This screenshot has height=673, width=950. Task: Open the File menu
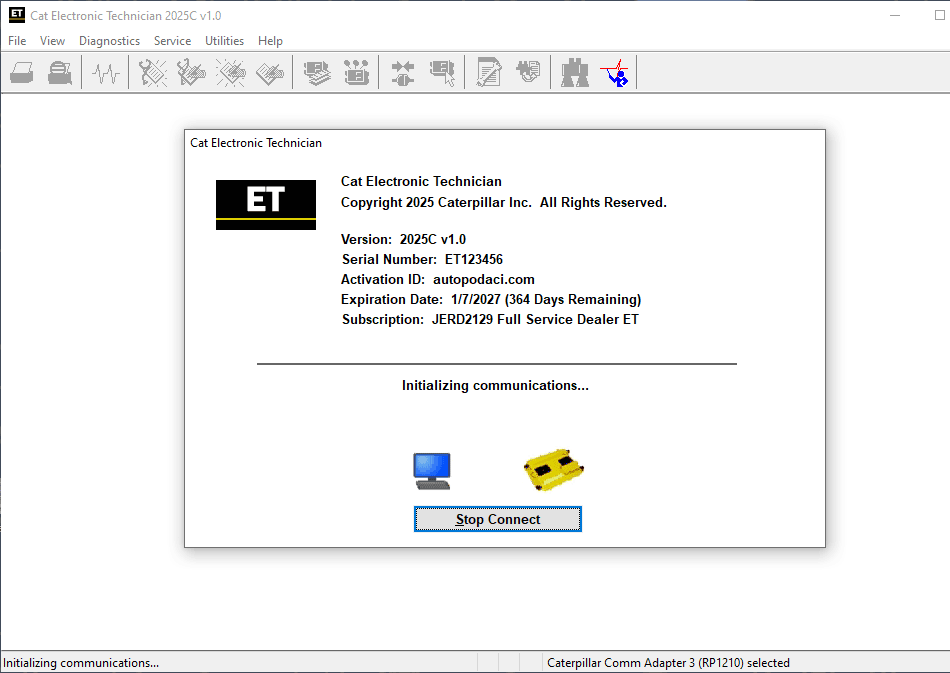pyautogui.click(x=17, y=41)
